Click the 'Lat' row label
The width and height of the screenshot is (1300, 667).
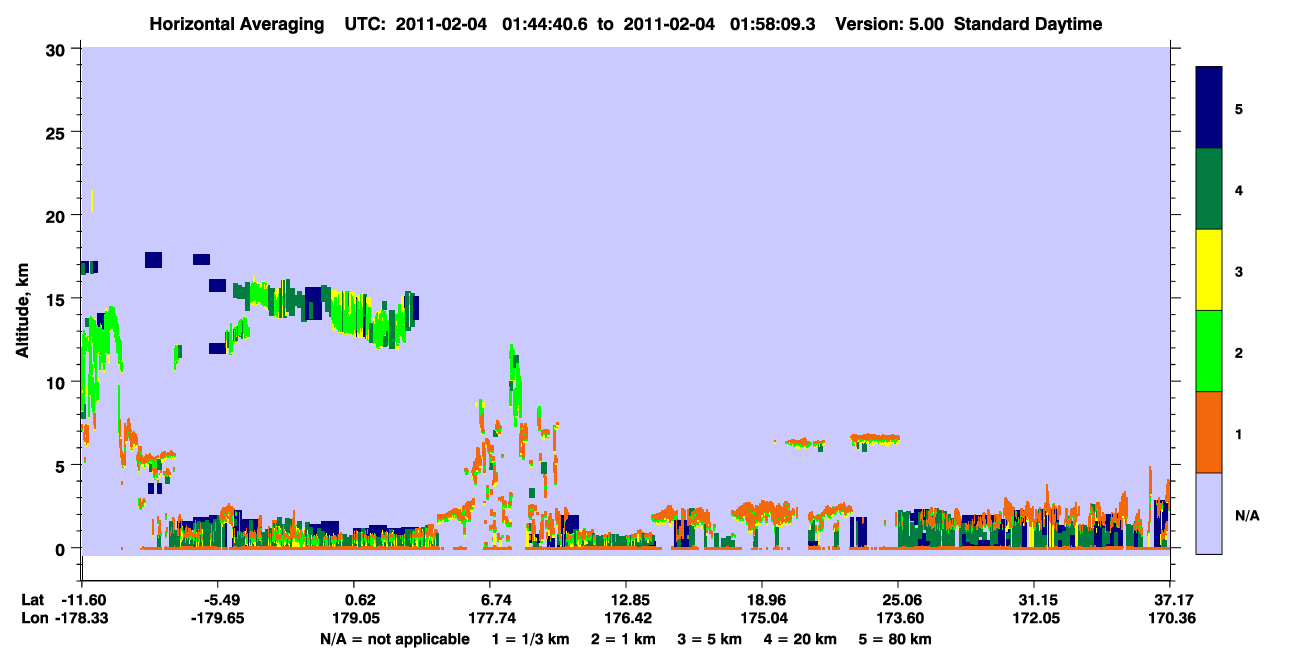[x=32, y=600]
